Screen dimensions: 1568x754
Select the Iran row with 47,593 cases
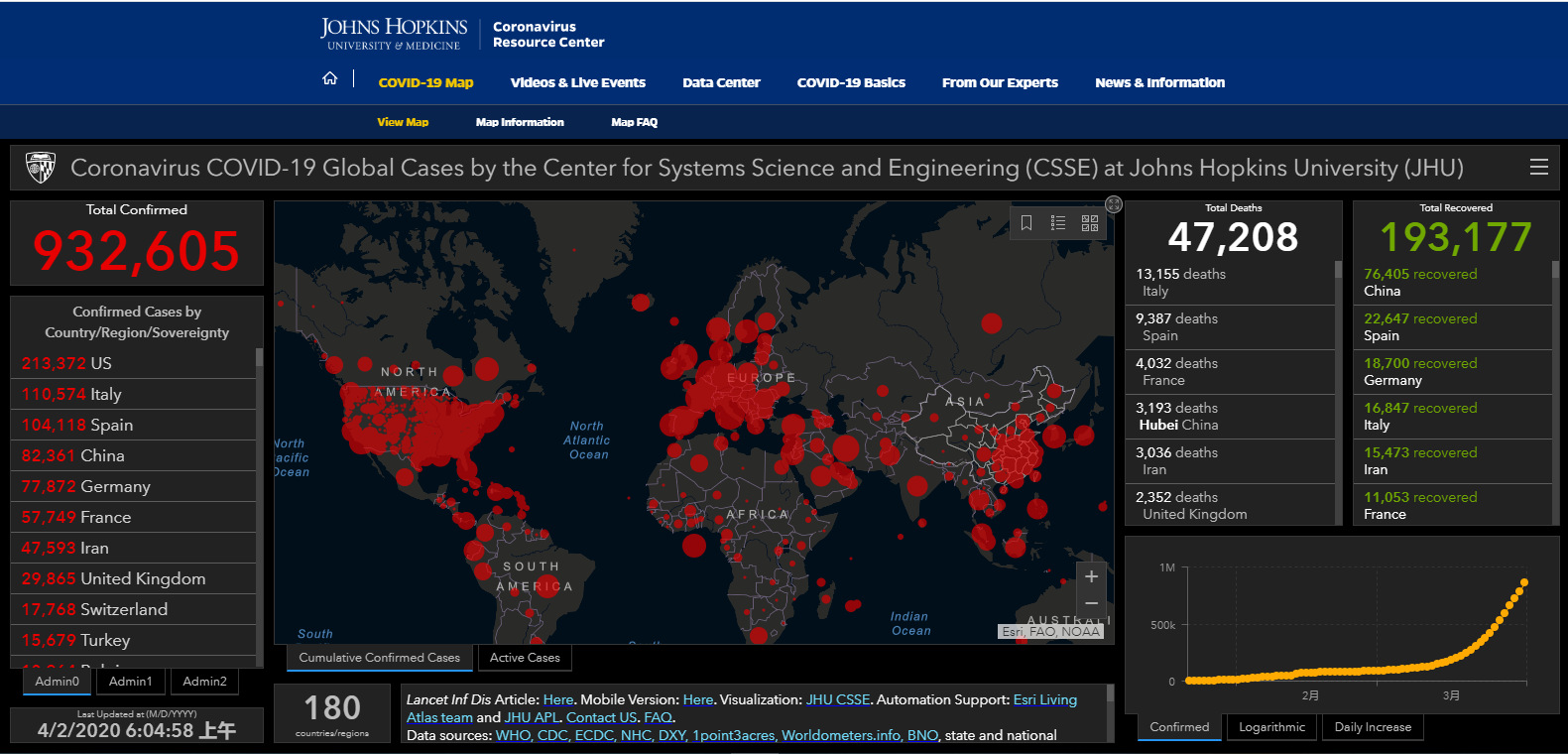pos(133,548)
